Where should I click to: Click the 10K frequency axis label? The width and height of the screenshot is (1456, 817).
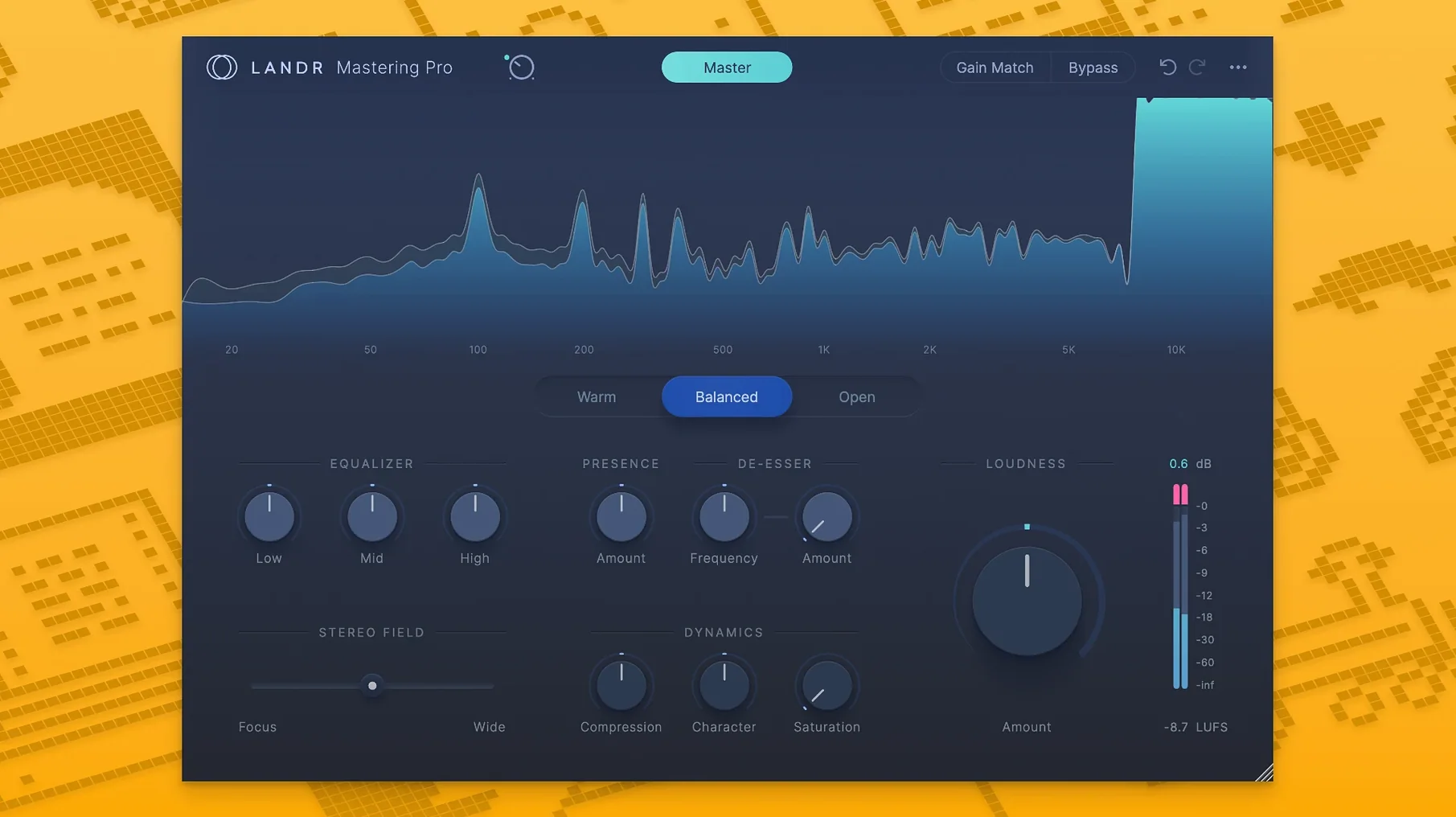(x=1175, y=350)
